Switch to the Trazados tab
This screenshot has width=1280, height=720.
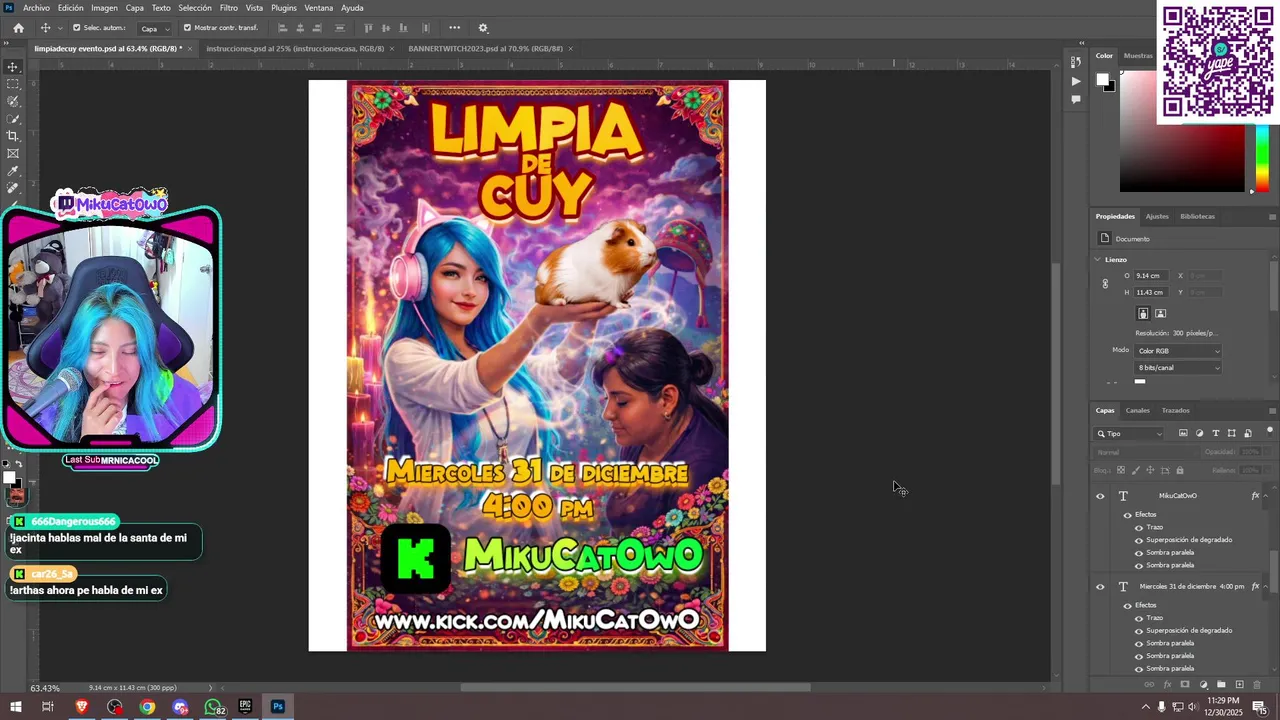point(1176,410)
